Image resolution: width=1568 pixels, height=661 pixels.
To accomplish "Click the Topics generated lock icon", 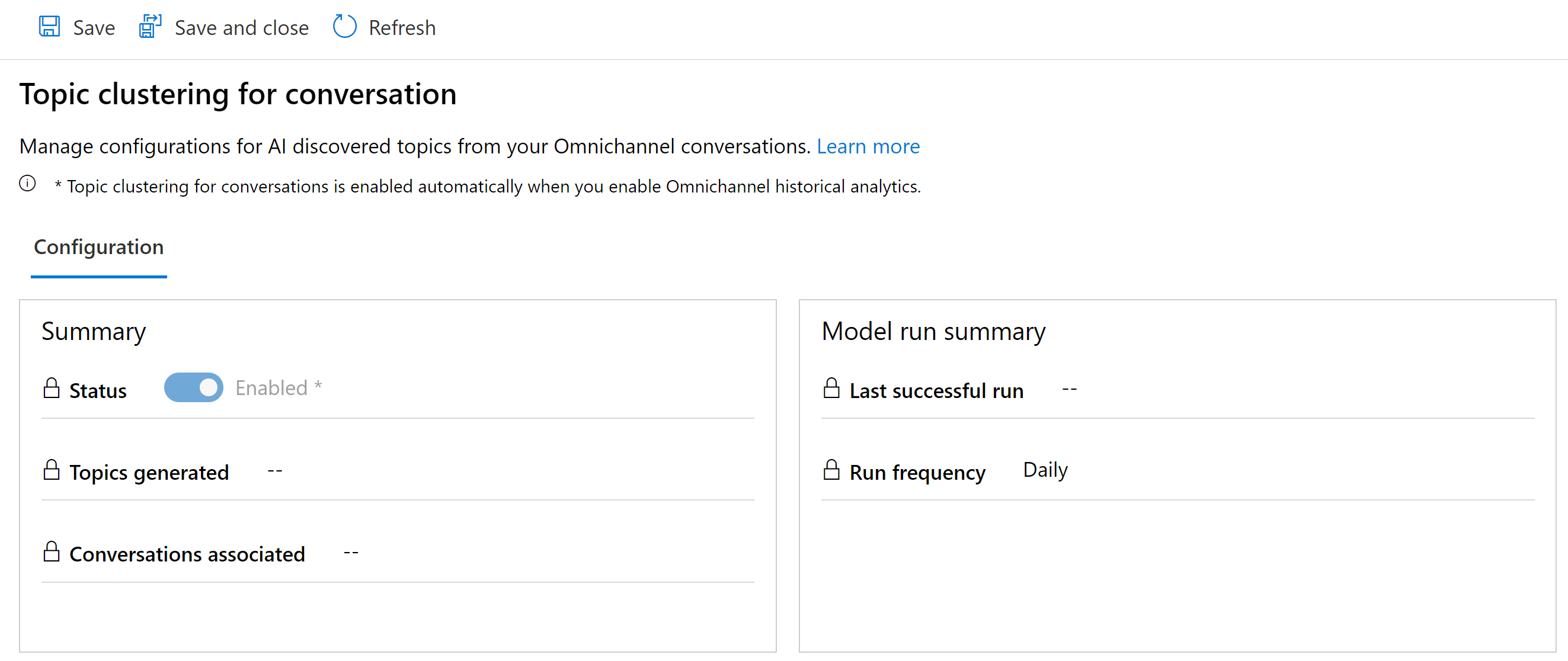I will click(x=50, y=470).
